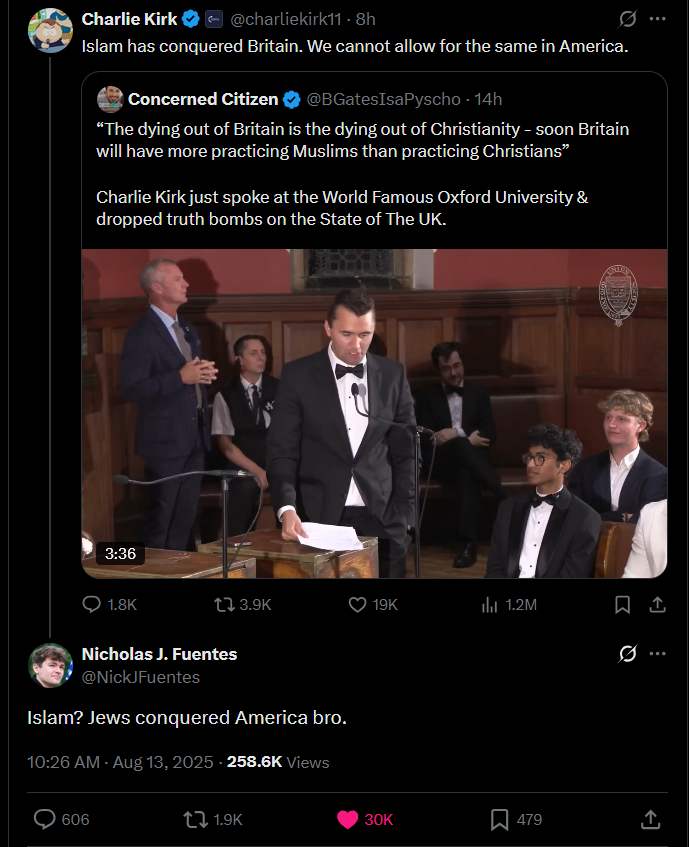
Task: Open the more options menu on top post
Action: [x=657, y=19]
